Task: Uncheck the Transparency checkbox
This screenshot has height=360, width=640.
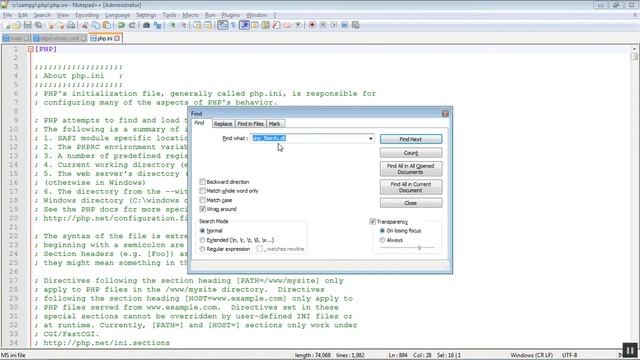Action: (x=372, y=222)
